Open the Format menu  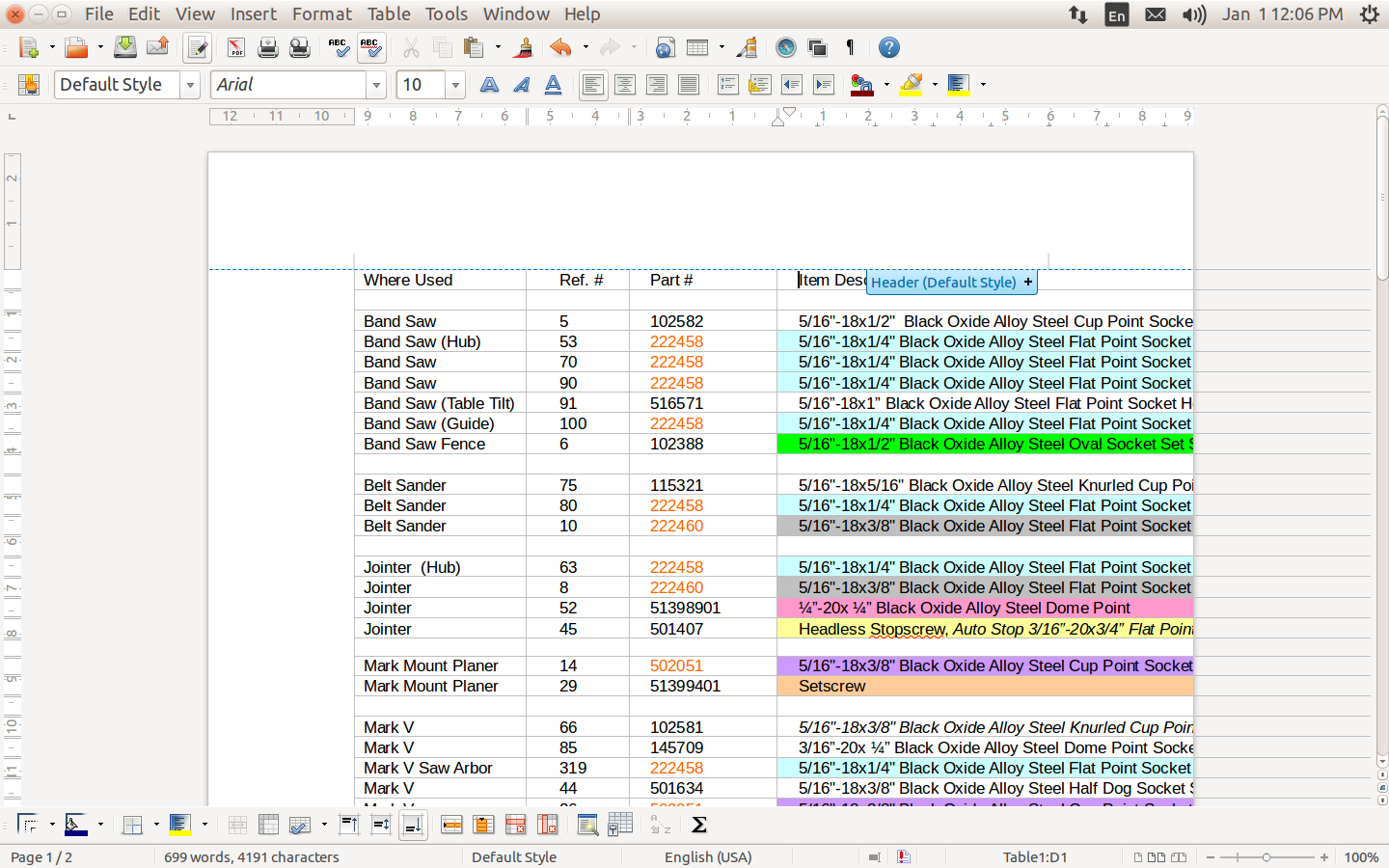tap(322, 14)
